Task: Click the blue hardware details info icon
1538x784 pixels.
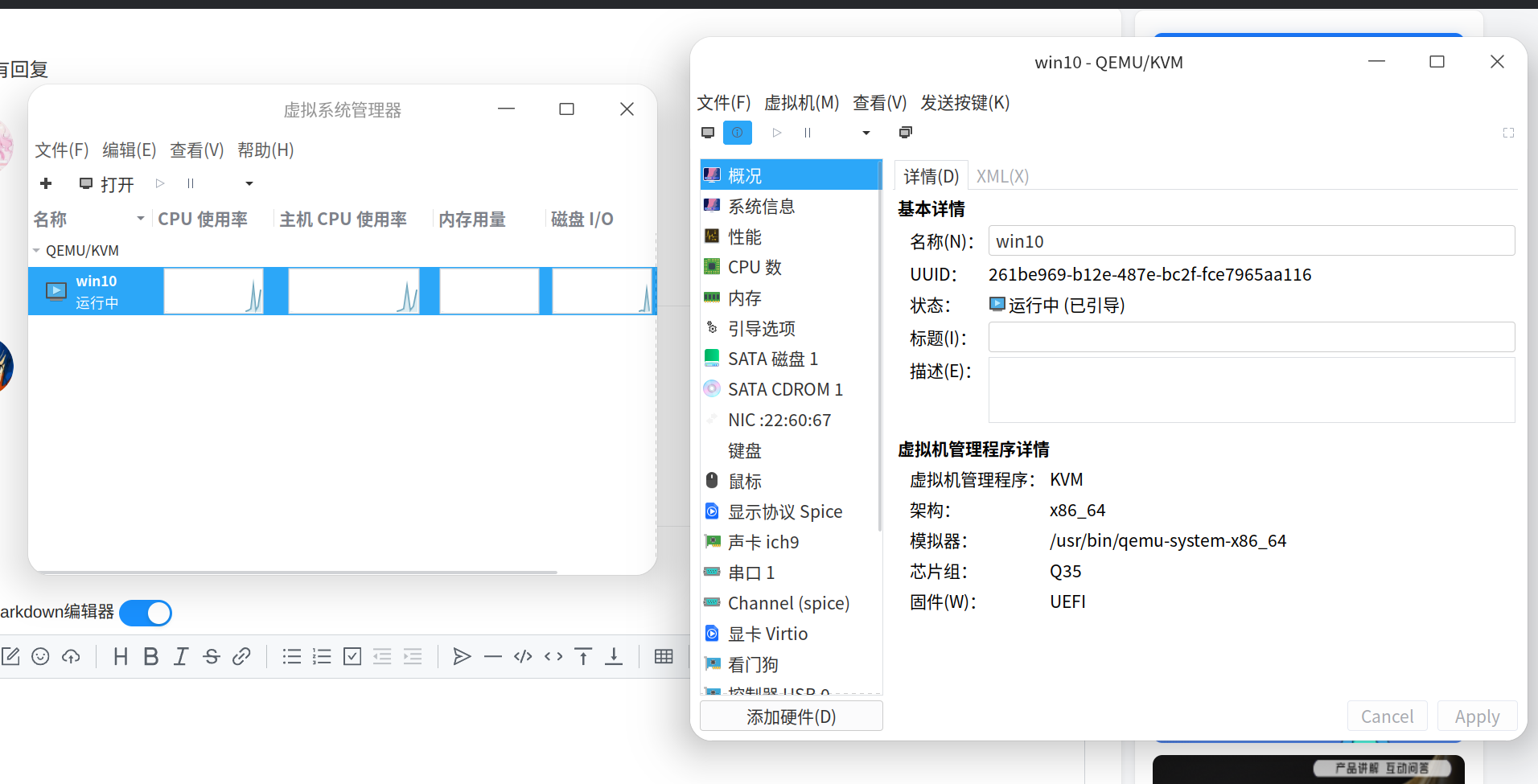Action: tap(737, 133)
